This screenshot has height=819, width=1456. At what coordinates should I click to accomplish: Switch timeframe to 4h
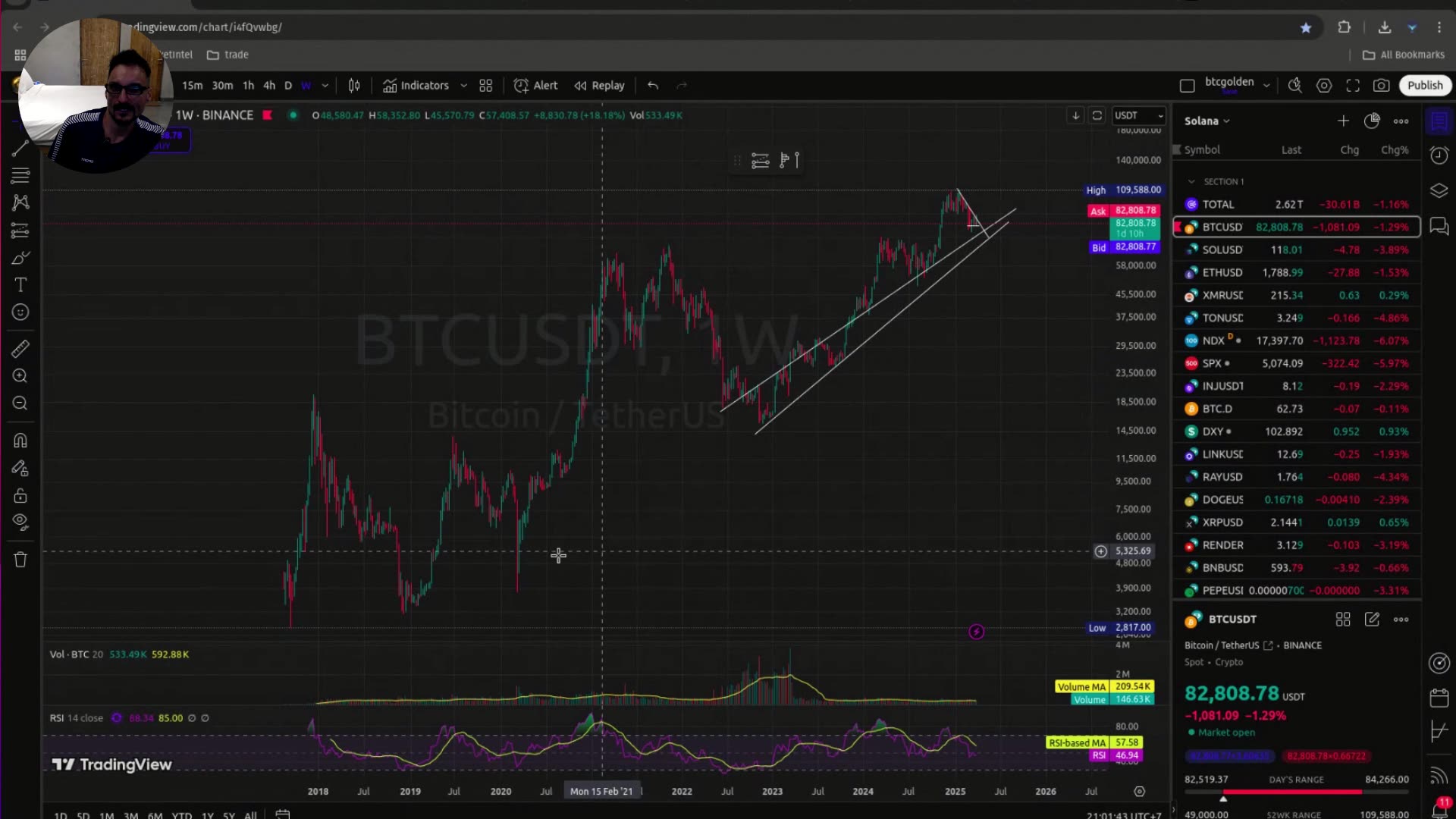tap(269, 85)
